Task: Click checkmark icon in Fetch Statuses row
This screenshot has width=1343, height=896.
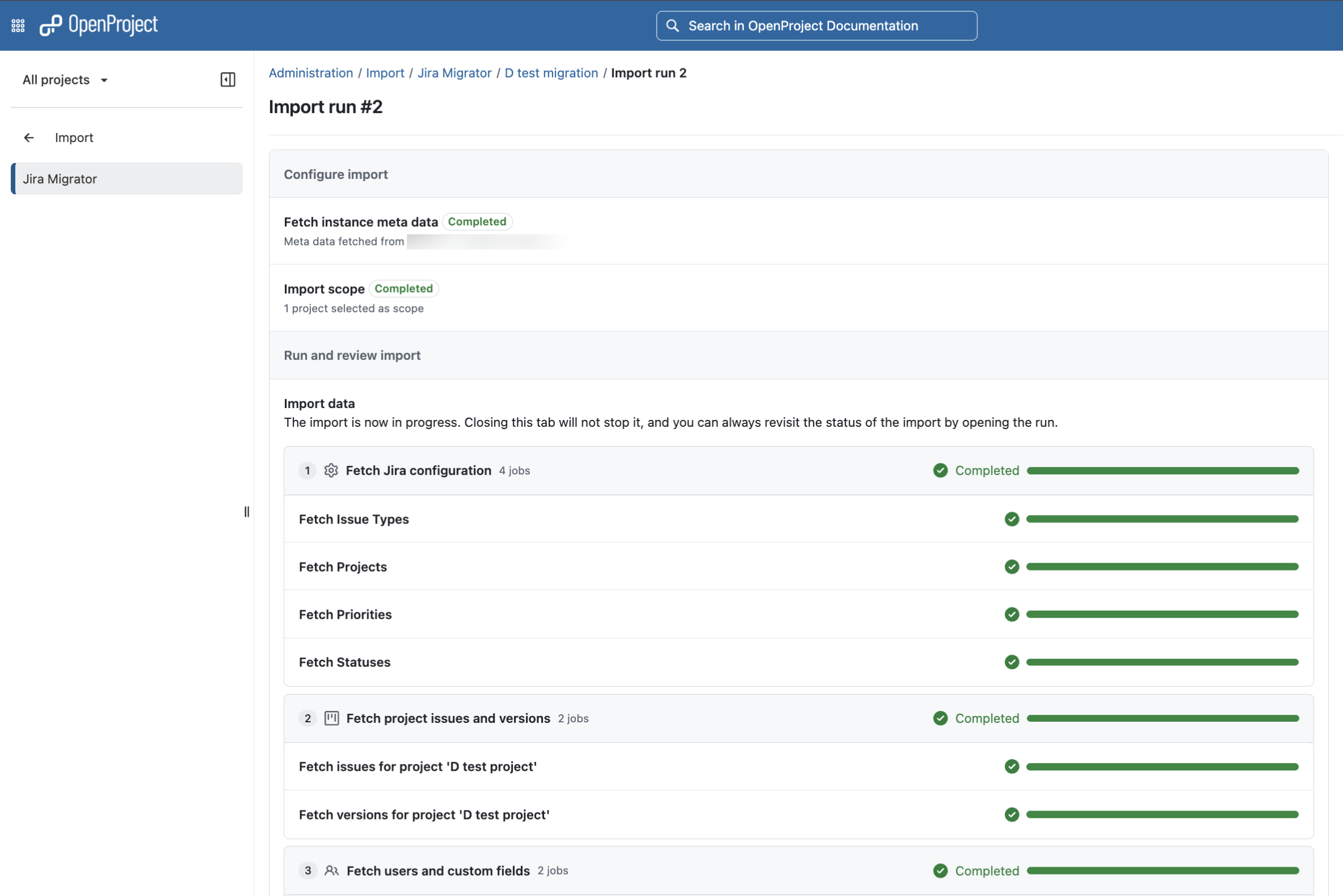Action: (1012, 662)
